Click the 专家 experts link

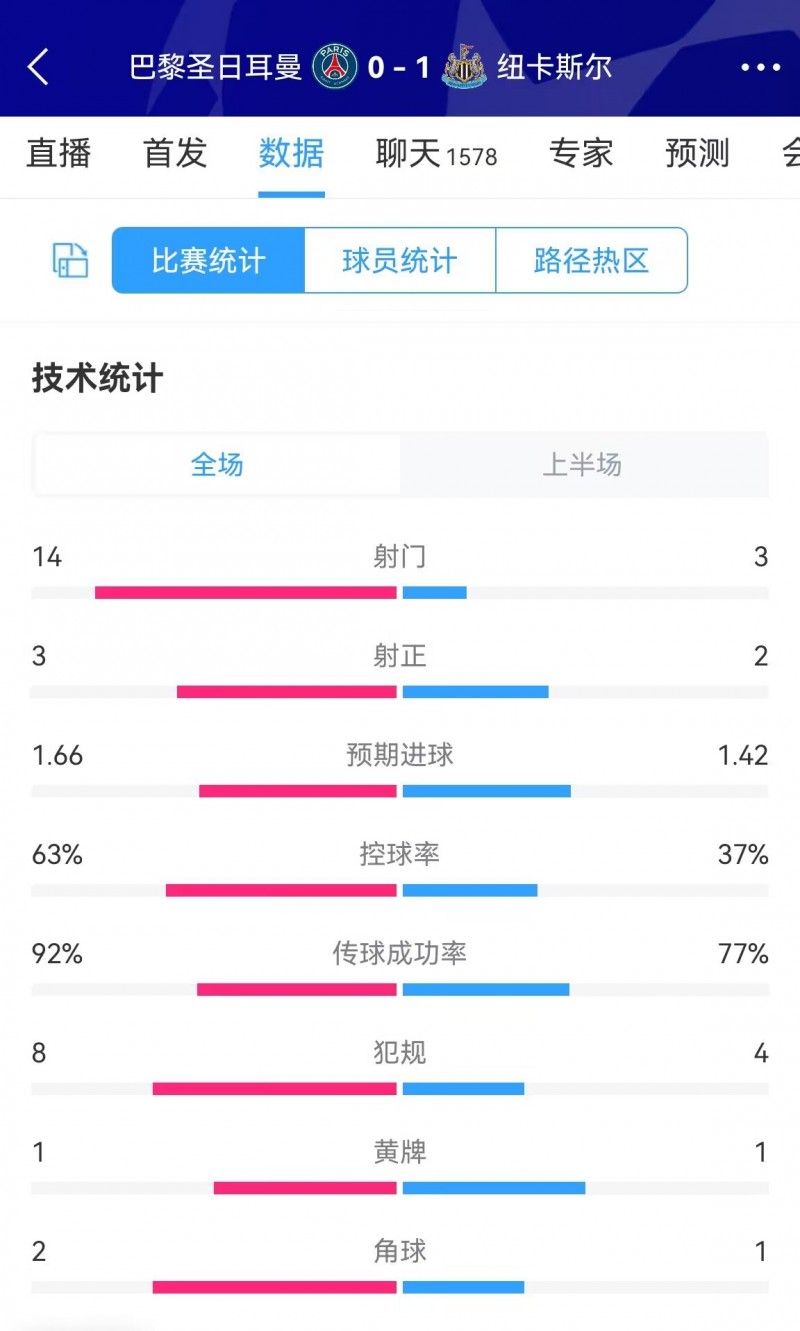(x=581, y=153)
